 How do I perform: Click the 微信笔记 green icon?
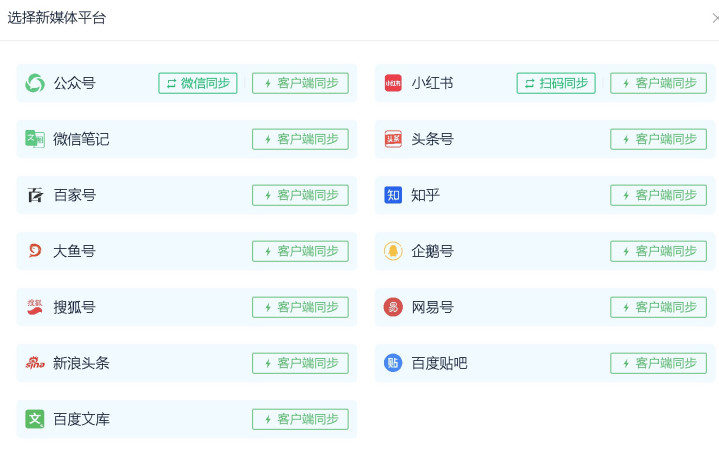point(35,139)
